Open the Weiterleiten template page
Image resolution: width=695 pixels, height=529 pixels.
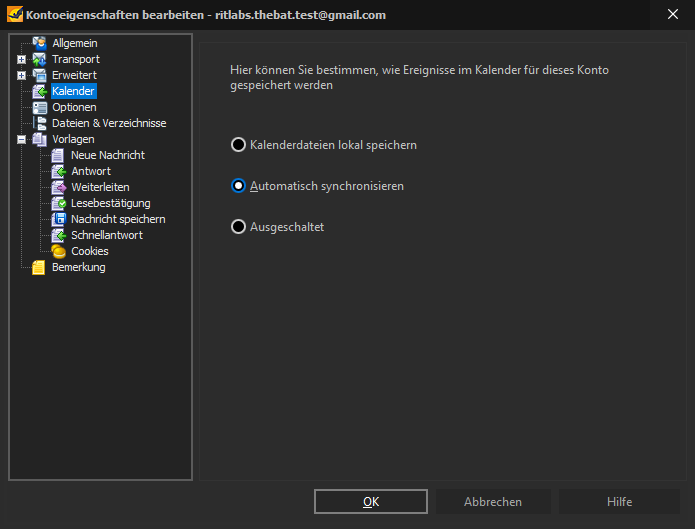[x=100, y=187]
